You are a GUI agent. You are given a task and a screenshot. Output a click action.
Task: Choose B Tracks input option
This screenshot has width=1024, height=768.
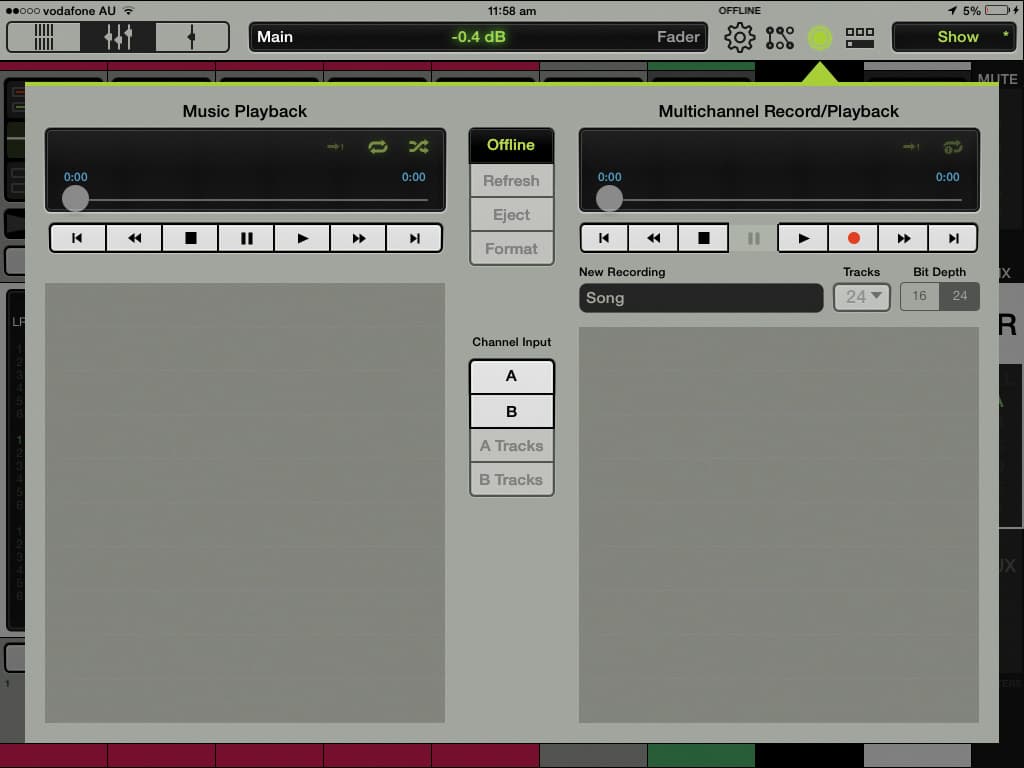pos(511,479)
